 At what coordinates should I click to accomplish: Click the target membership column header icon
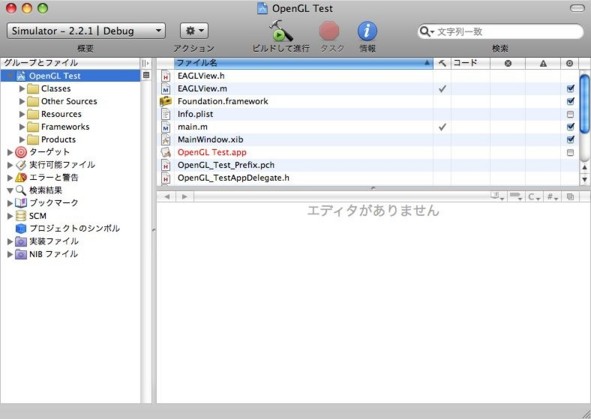(x=570, y=63)
